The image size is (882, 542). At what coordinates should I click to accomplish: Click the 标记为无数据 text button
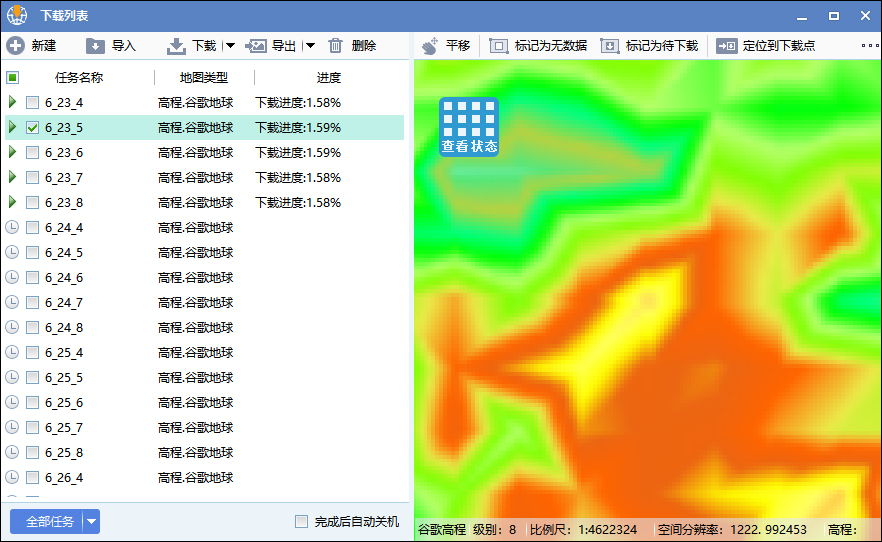point(551,46)
